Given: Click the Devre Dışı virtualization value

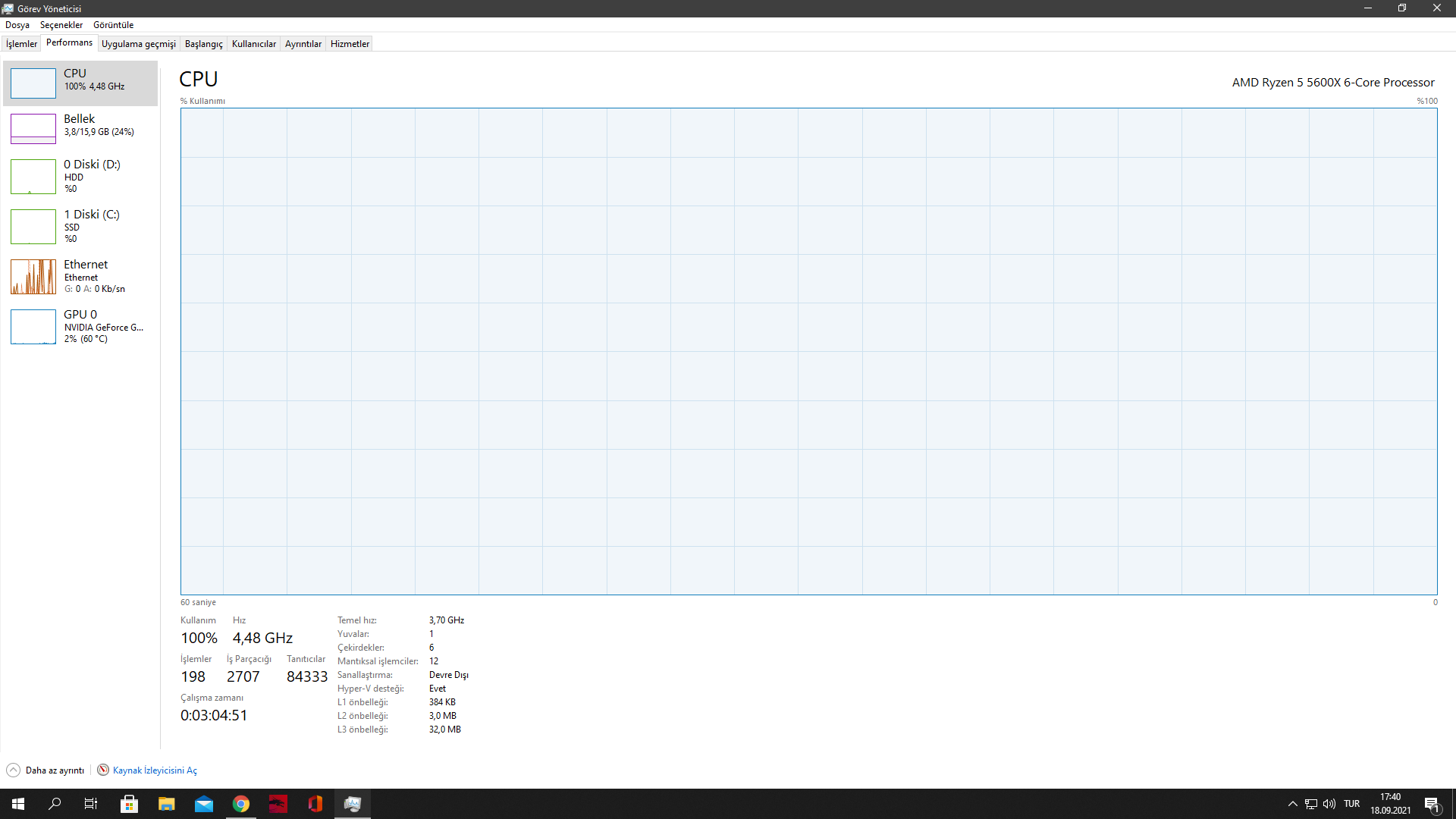Looking at the screenshot, I should coord(449,675).
